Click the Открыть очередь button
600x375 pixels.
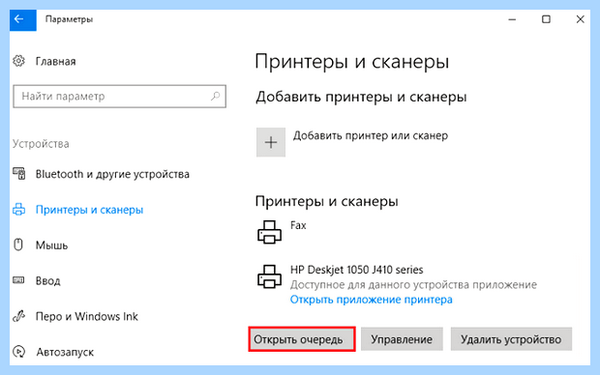point(302,339)
